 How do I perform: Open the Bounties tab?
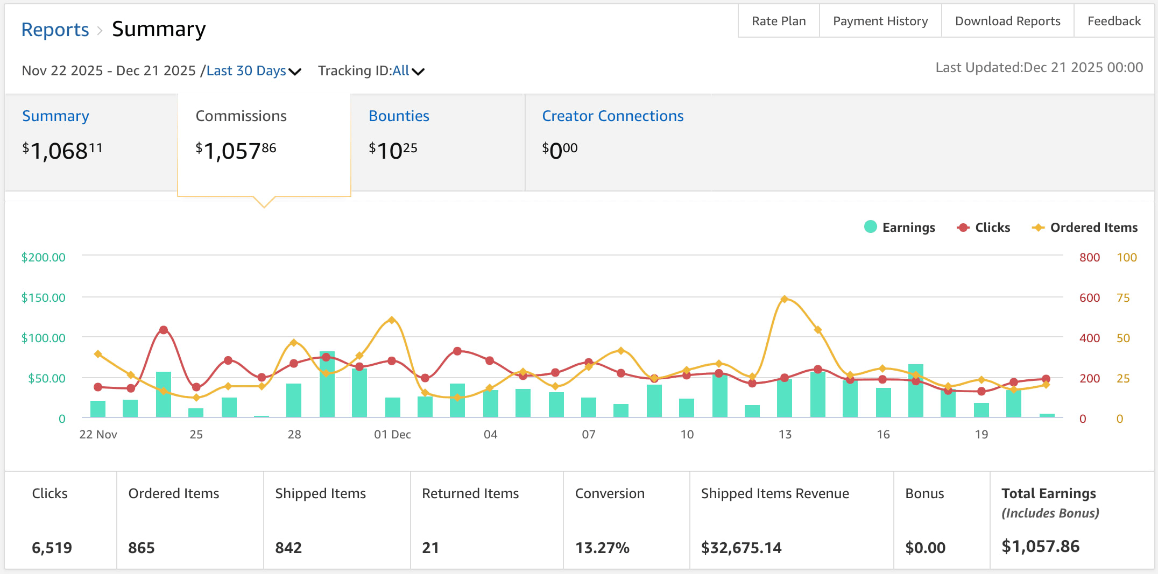coord(399,116)
